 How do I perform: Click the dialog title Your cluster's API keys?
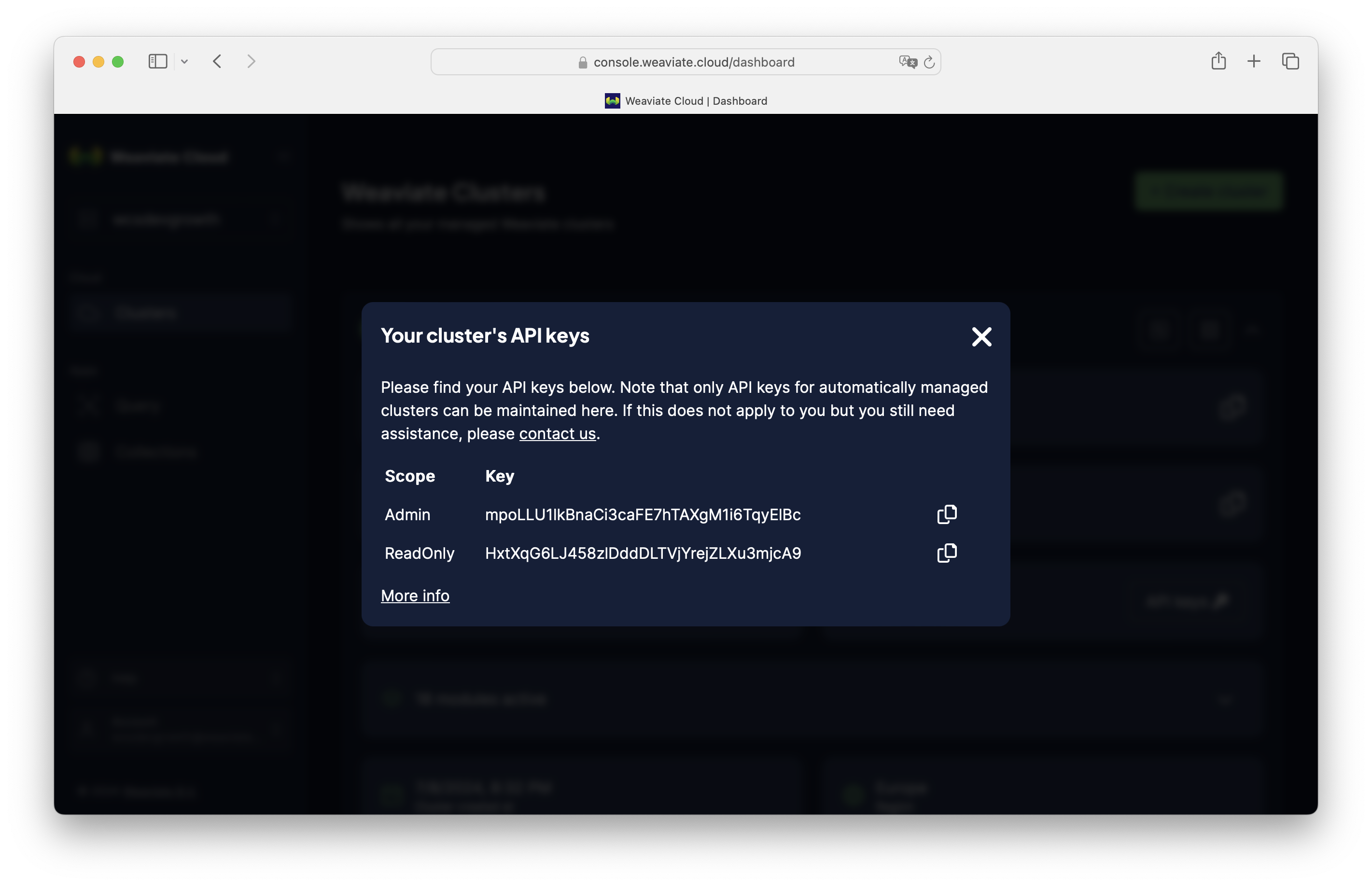pos(485,335)
